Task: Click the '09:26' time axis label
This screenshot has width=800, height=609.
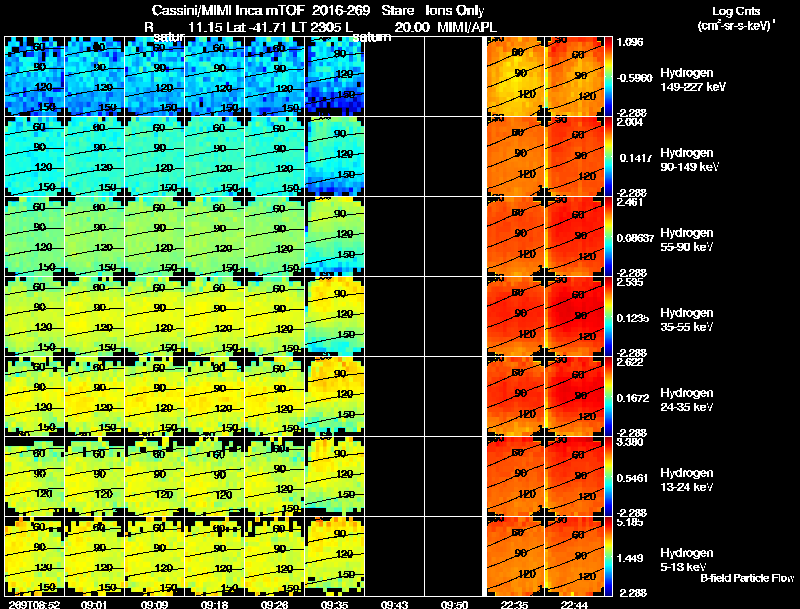Action: (x=274, y=604)
